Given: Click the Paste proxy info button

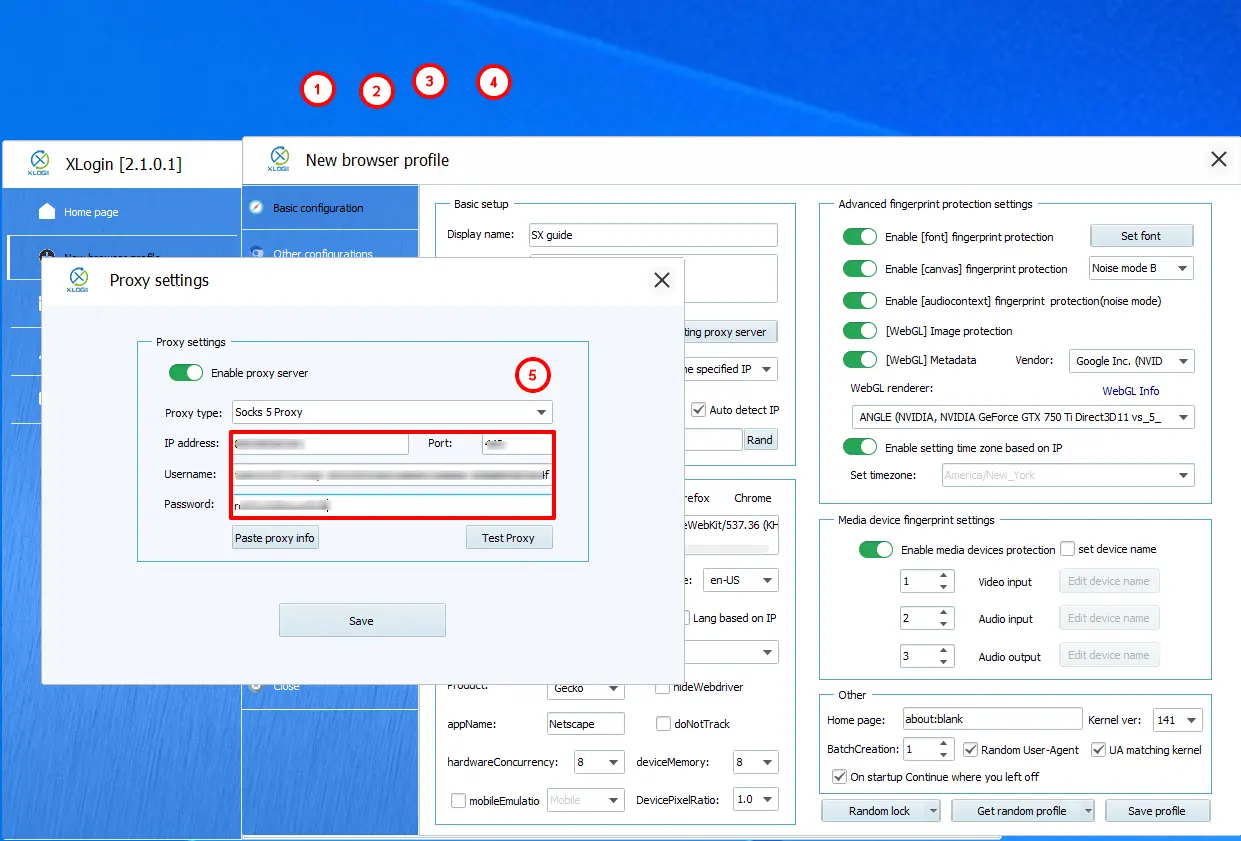Looking at the screenshot, I should point(275,538).
